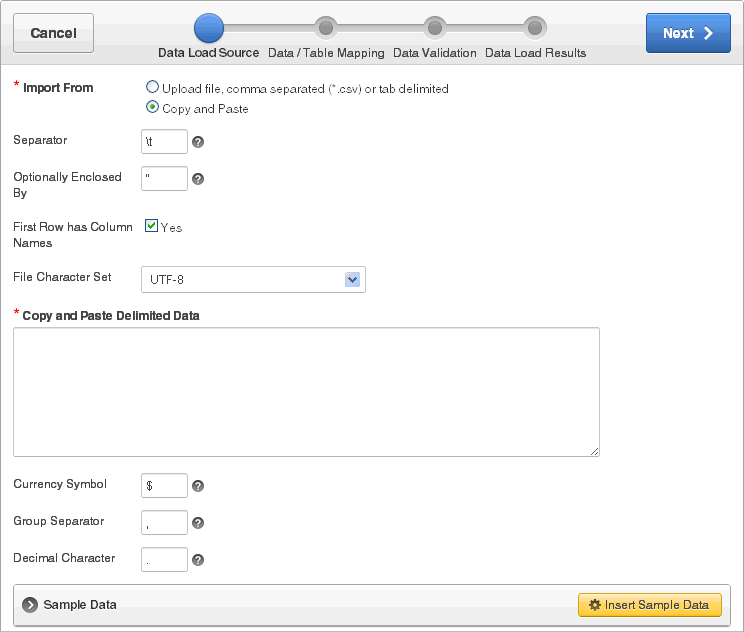Click the Data Validation step circle
This screenshot has width=744, height=632.
click(435, 28)
